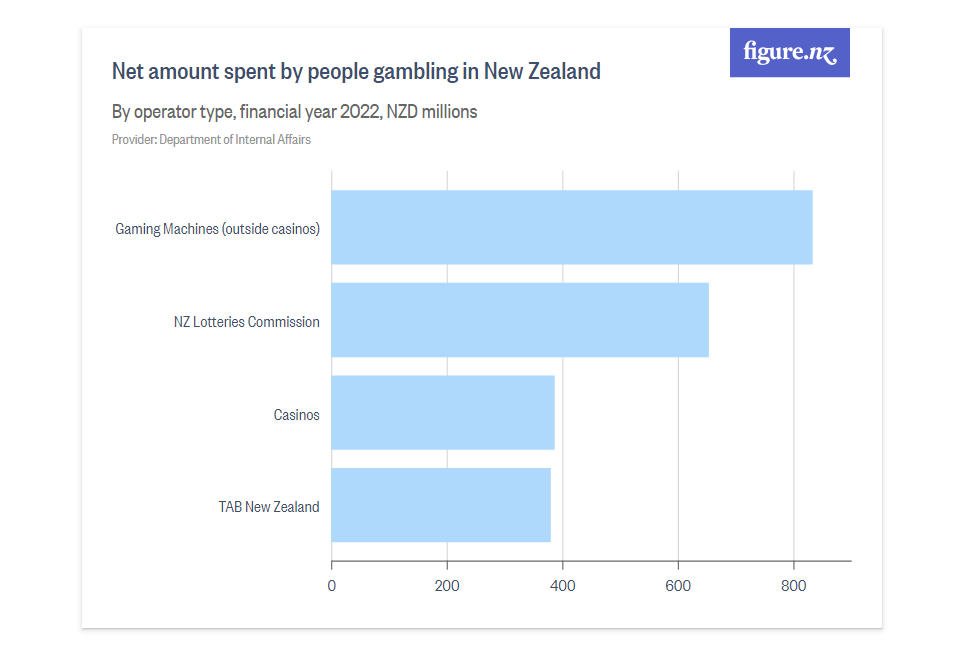This screenshot has width=972, height=655.
Task: Select the Gaming Machines (outside casinos) bar
Action: click(x=572, y=227)
